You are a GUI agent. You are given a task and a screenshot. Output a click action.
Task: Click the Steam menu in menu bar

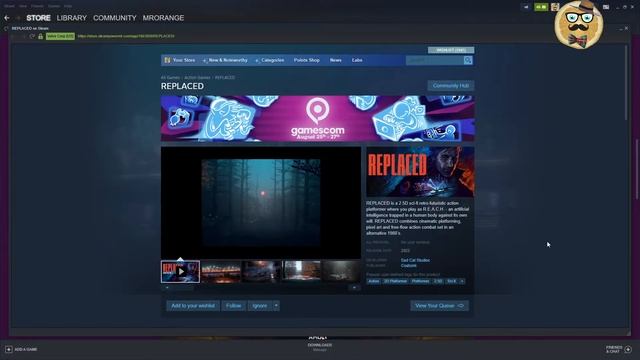(9, 6)
